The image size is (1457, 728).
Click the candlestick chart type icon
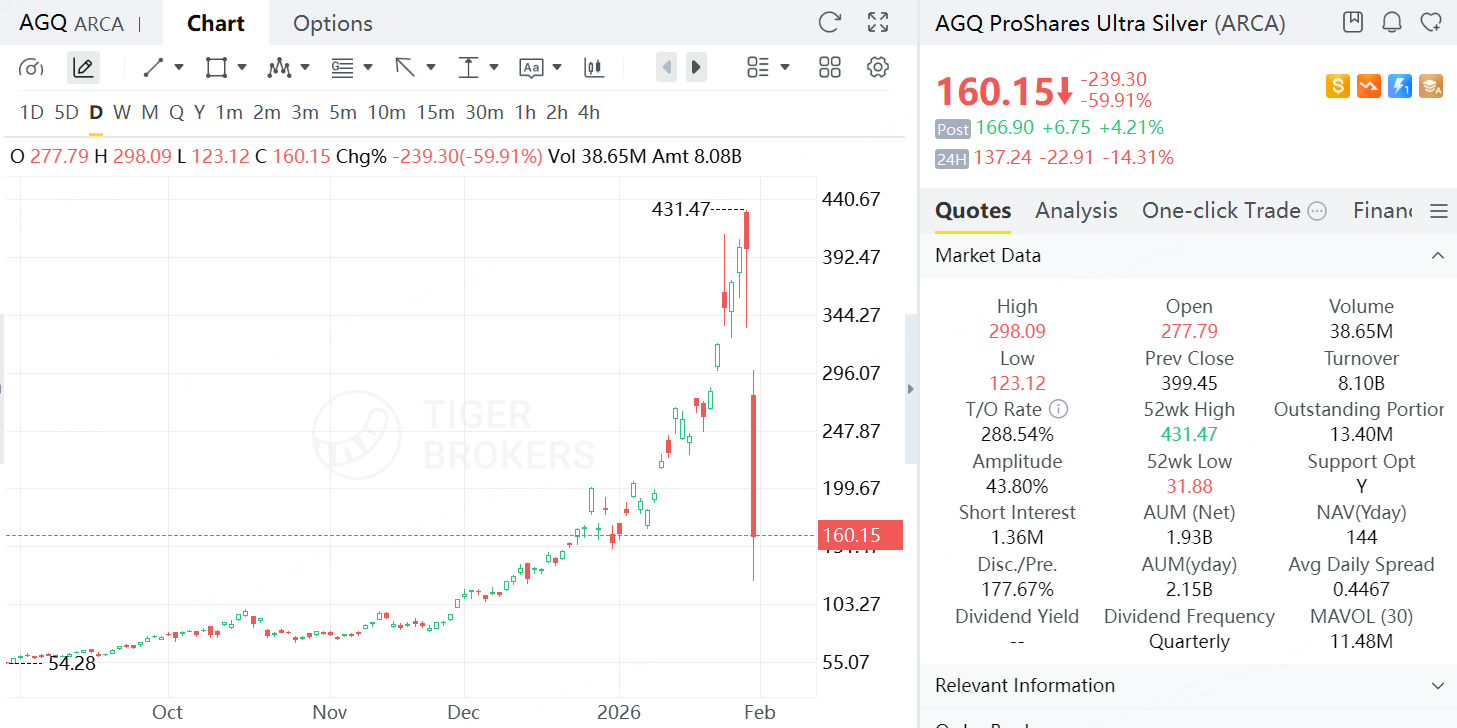(594, 68)
